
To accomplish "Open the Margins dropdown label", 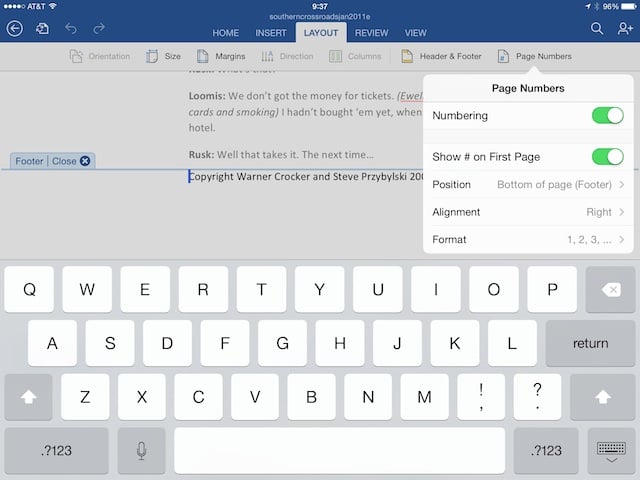I will coord(230,56).
